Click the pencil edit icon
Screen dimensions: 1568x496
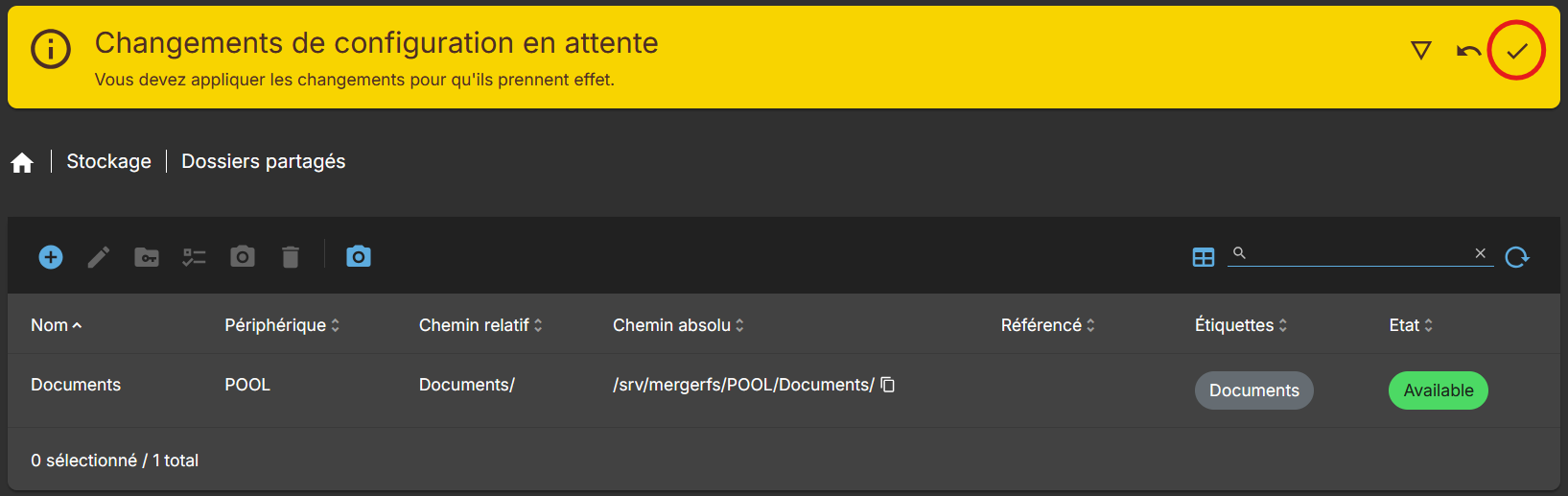click(99, 256)
